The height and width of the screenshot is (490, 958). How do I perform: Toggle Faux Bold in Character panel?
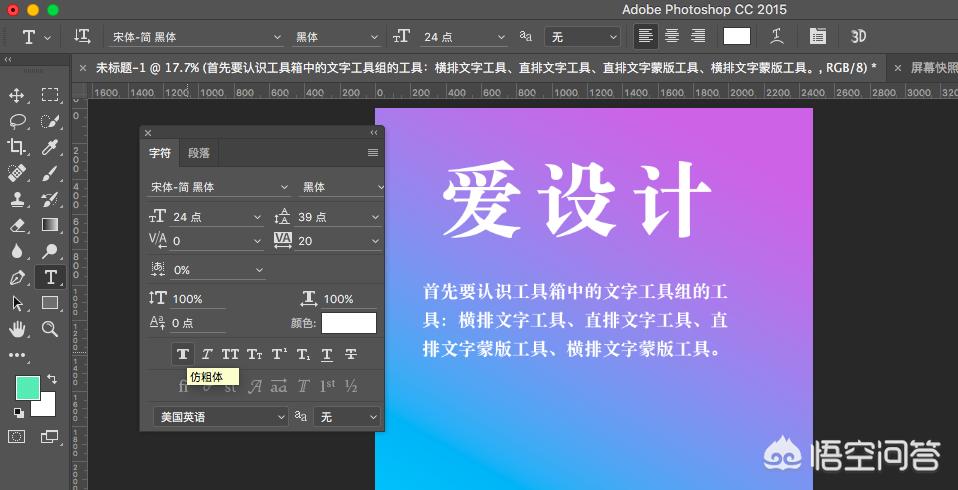pos(182,354)
